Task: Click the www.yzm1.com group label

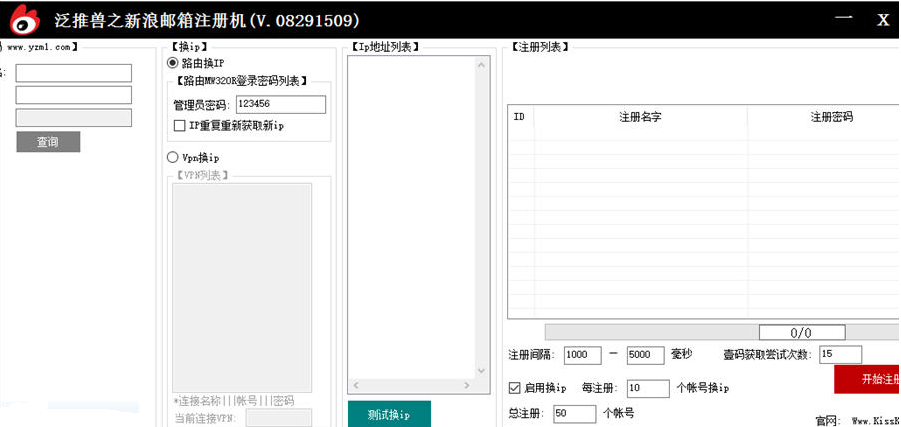Action: [38, 47]
